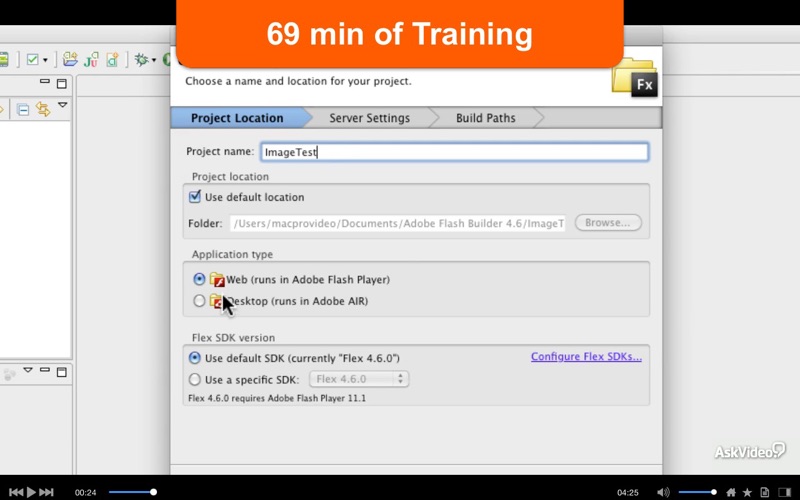
Task: Click 'Flex 4.6.0 requires Adobe Flash Player 11.1' text
Action: pos(277,398)
